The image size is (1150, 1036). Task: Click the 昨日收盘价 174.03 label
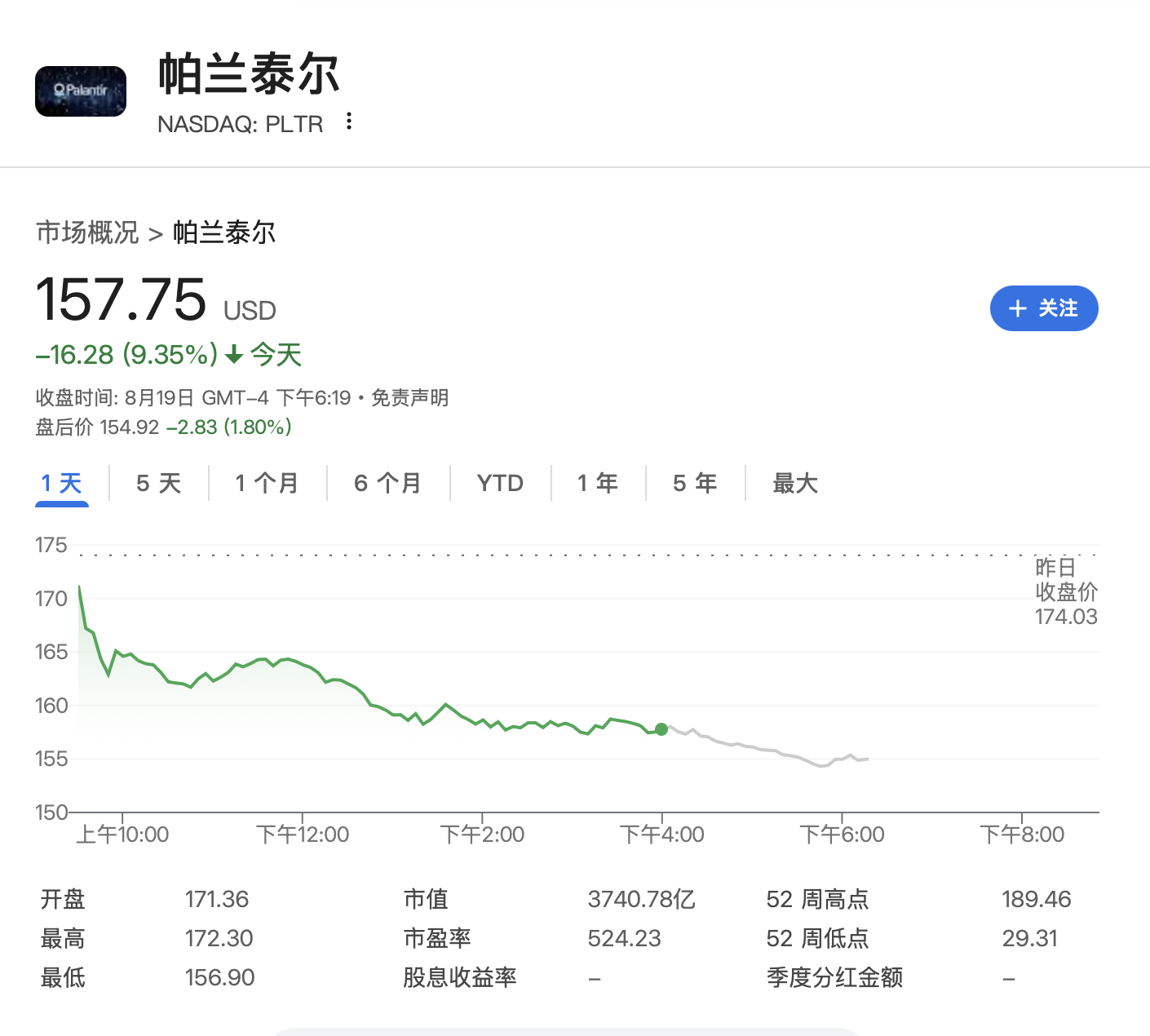tap(1067, 592)
